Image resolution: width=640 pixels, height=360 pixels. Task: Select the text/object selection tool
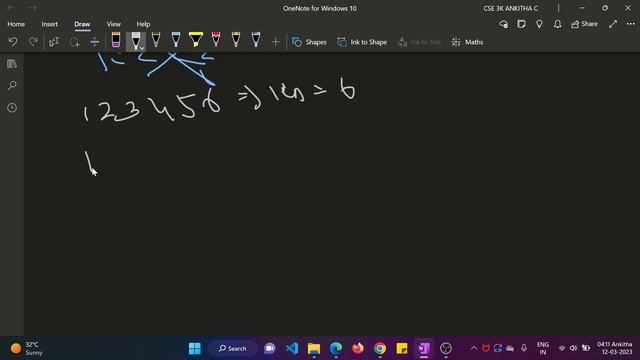point(54,42)
